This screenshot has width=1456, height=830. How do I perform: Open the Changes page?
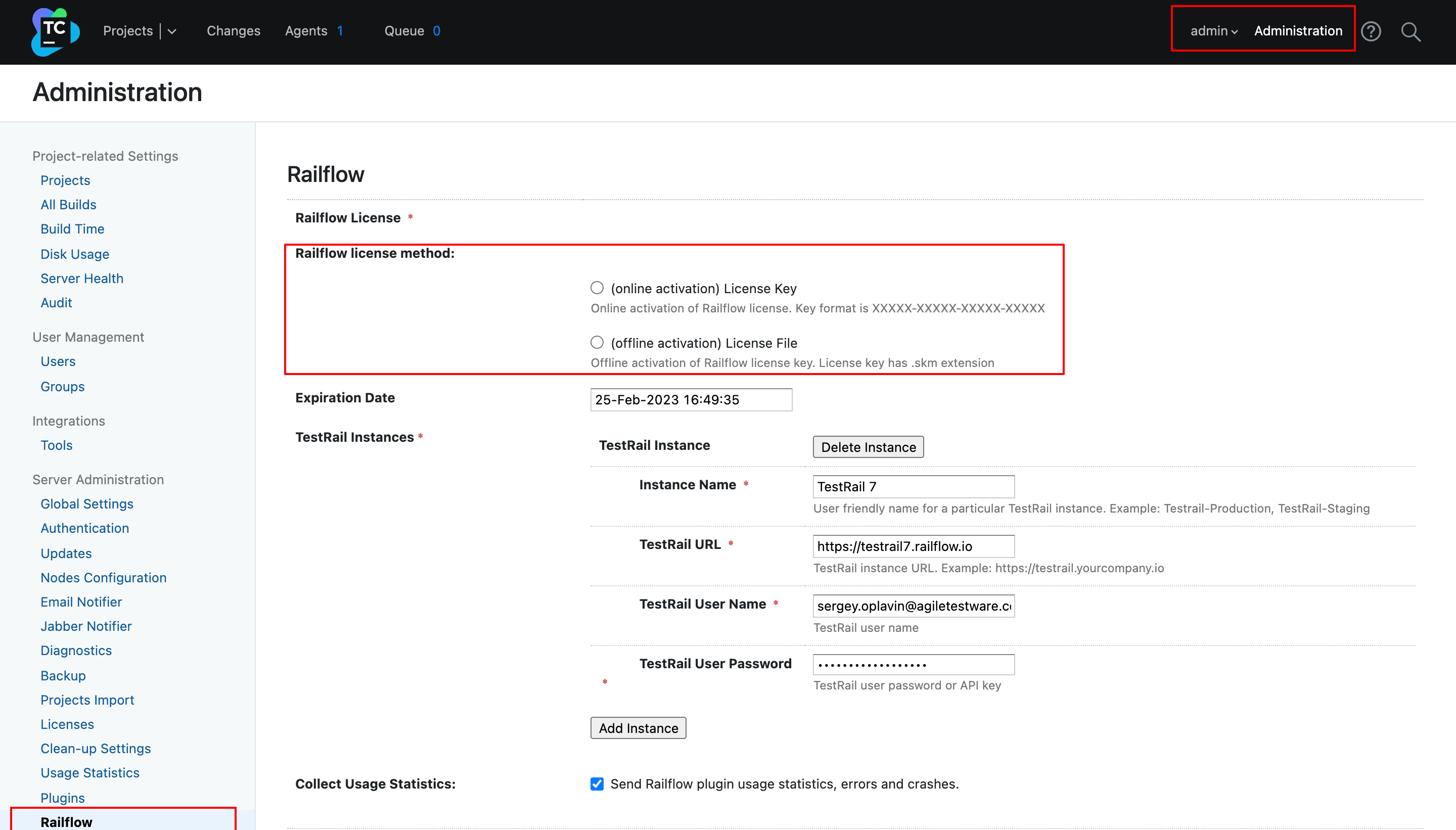(x=233, y=31)
